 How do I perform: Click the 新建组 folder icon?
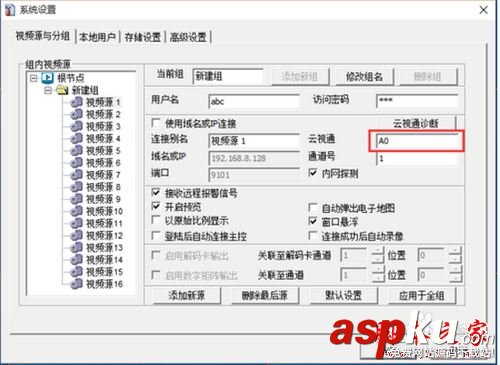(x=62, y=90)
